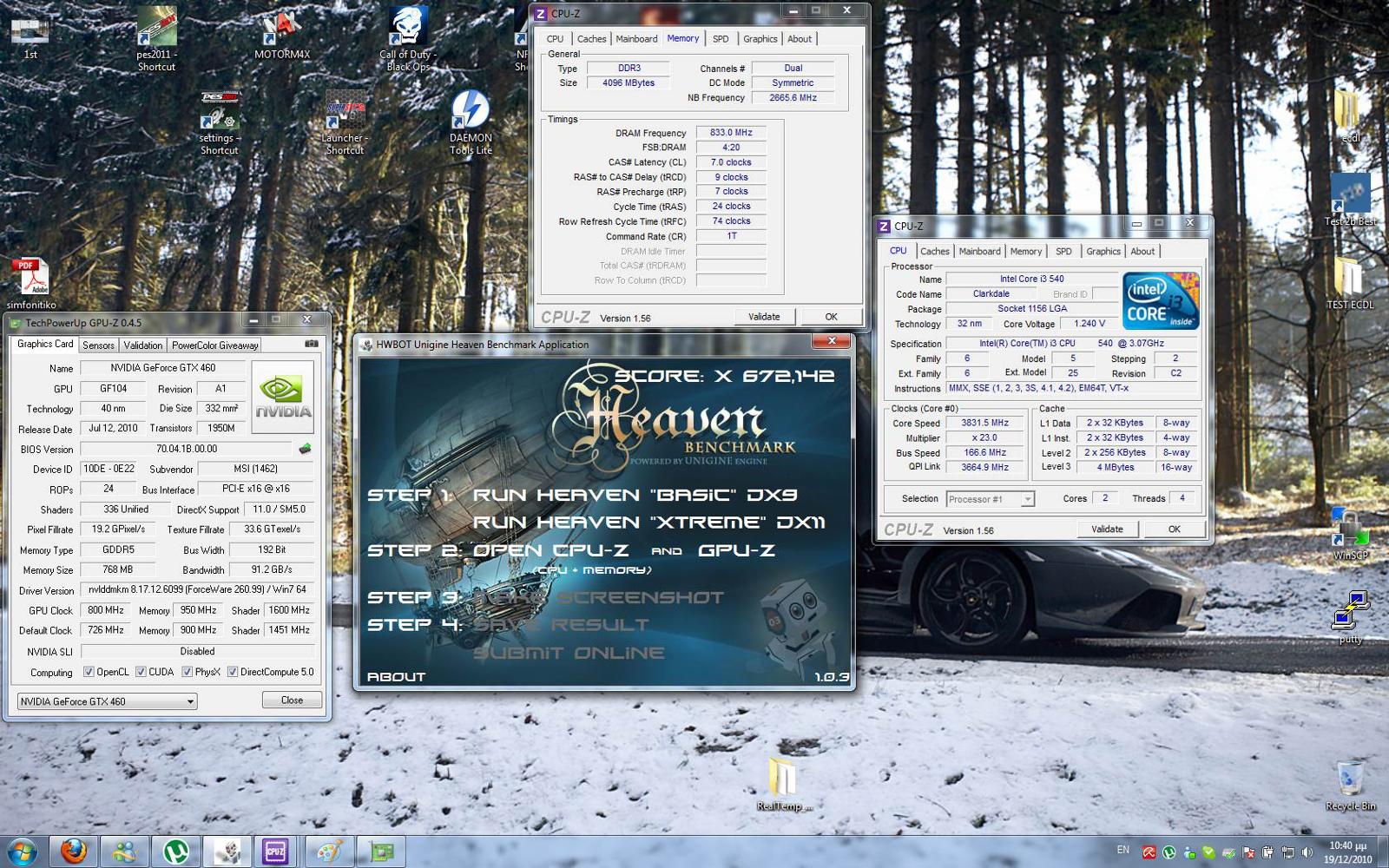Image resolution: width=1389 pixels, height=868 pixels.
Task: Click Validate in Memory CPU-Z window
Action: [x=764, y=317]
